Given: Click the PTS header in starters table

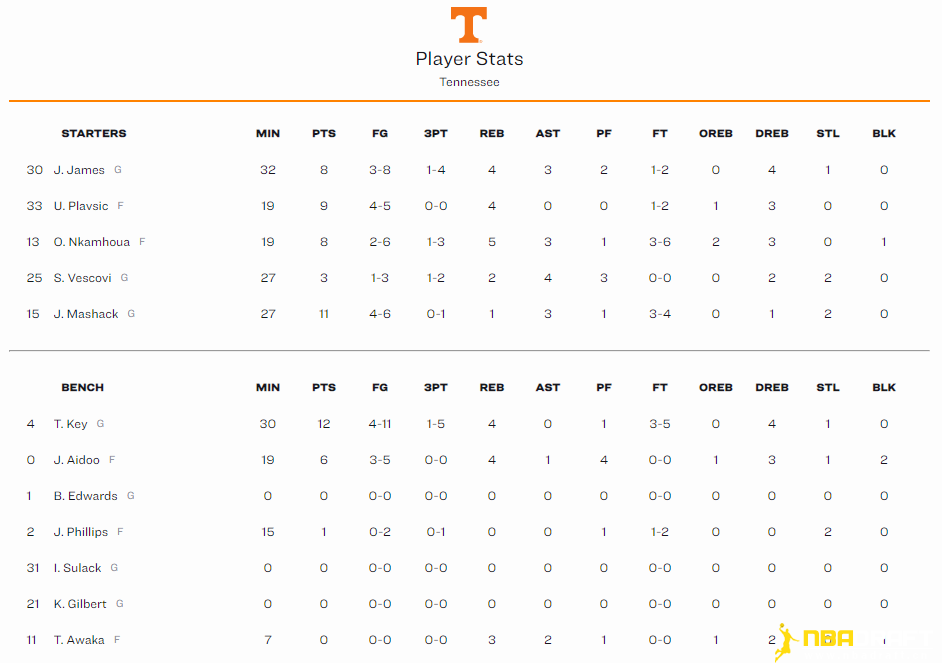Looking at the screenshot, I should coord(324,133).
